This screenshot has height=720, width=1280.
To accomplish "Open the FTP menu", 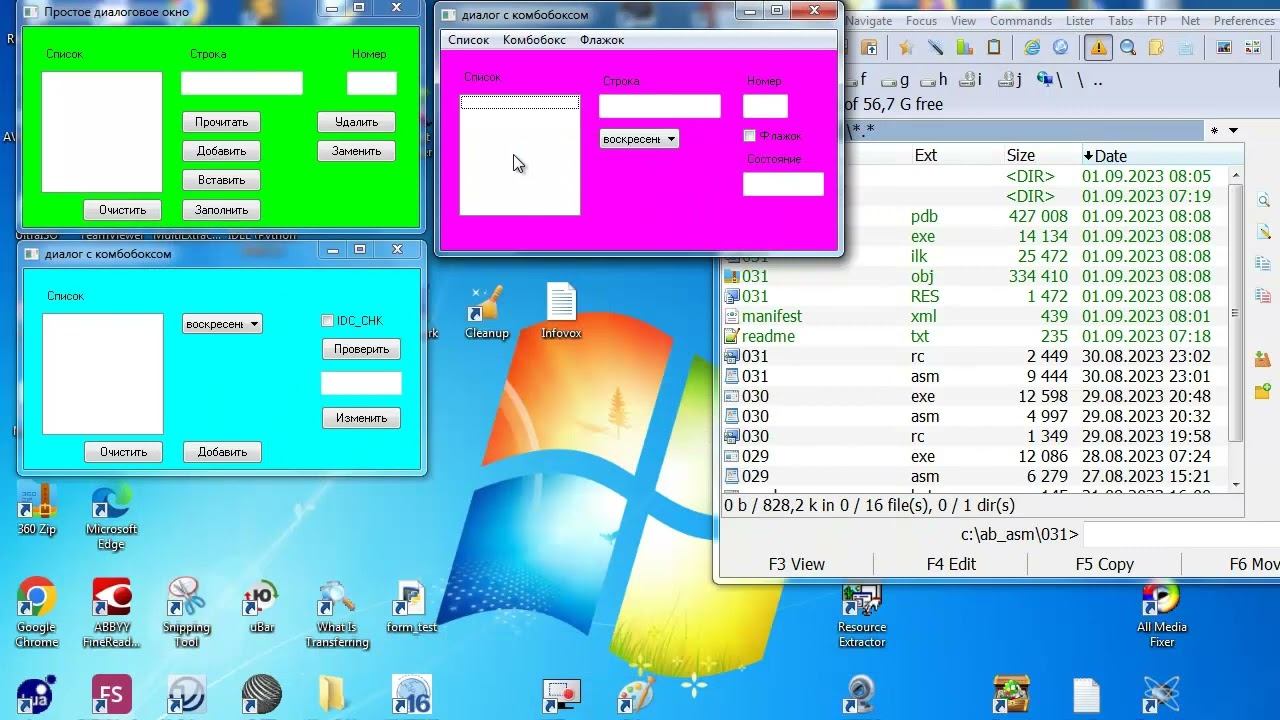I will pos(1157,21).
